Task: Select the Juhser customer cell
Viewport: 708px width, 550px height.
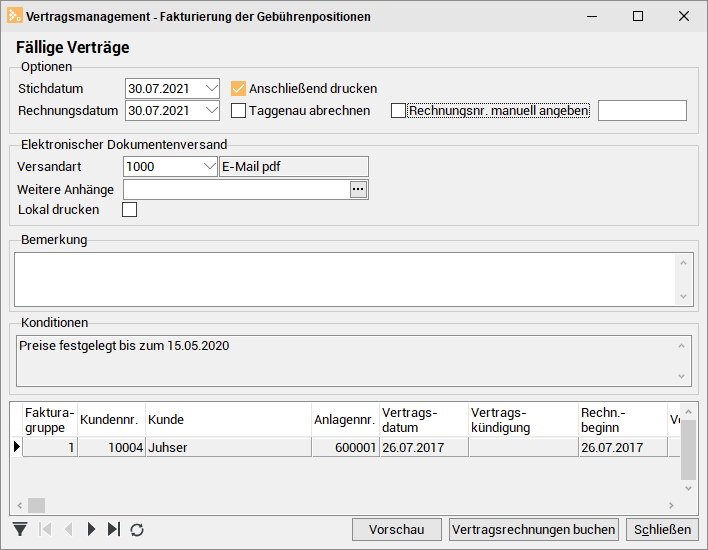Action: coord(228,447)
